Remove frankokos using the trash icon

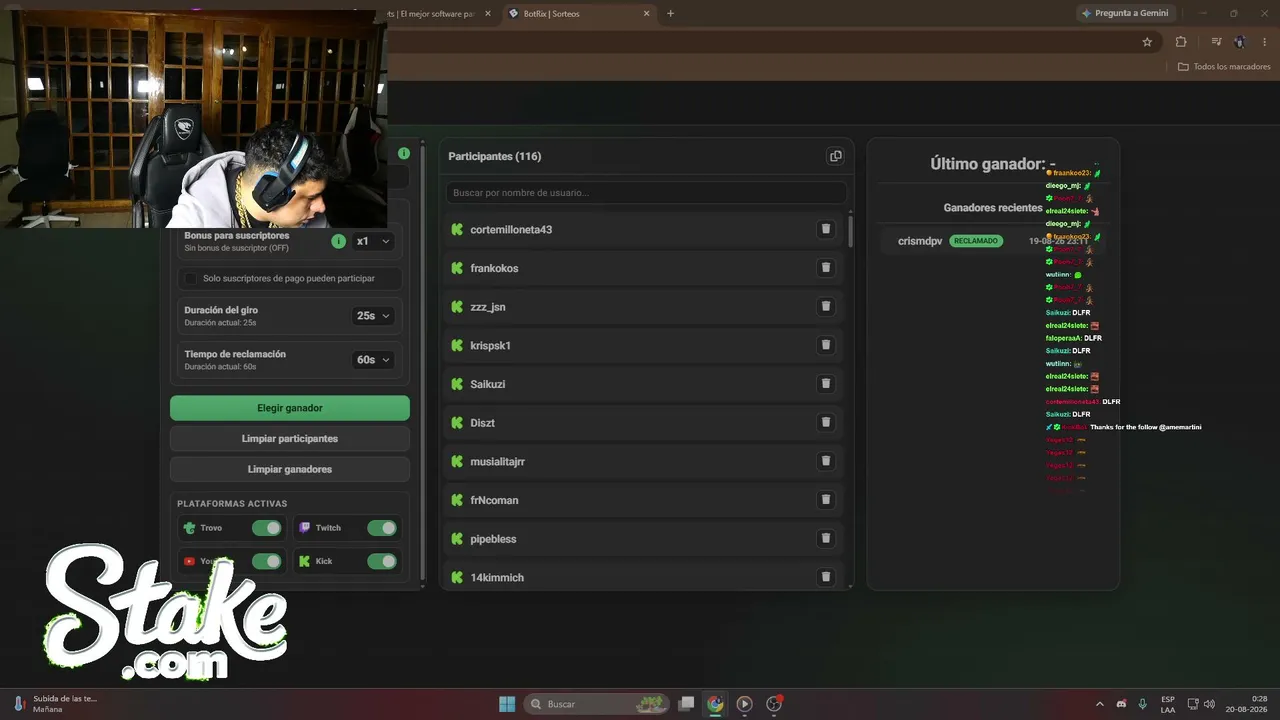826,268
